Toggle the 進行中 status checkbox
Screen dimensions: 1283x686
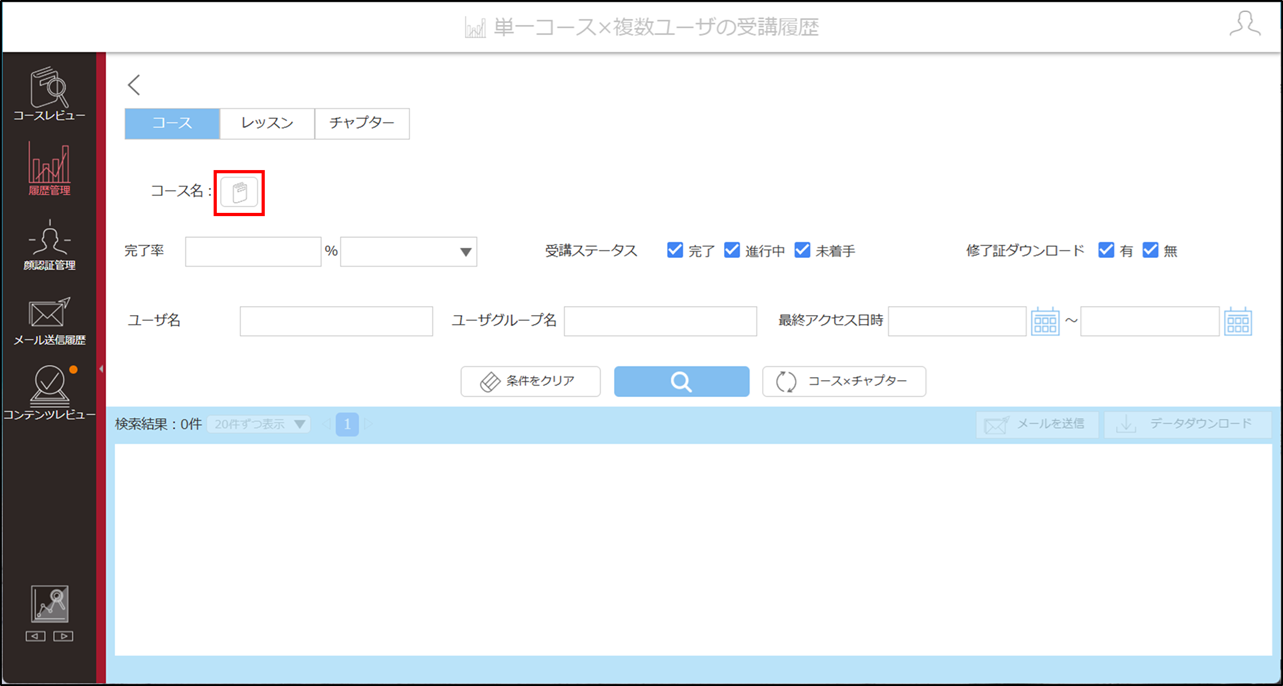[732, 250]
